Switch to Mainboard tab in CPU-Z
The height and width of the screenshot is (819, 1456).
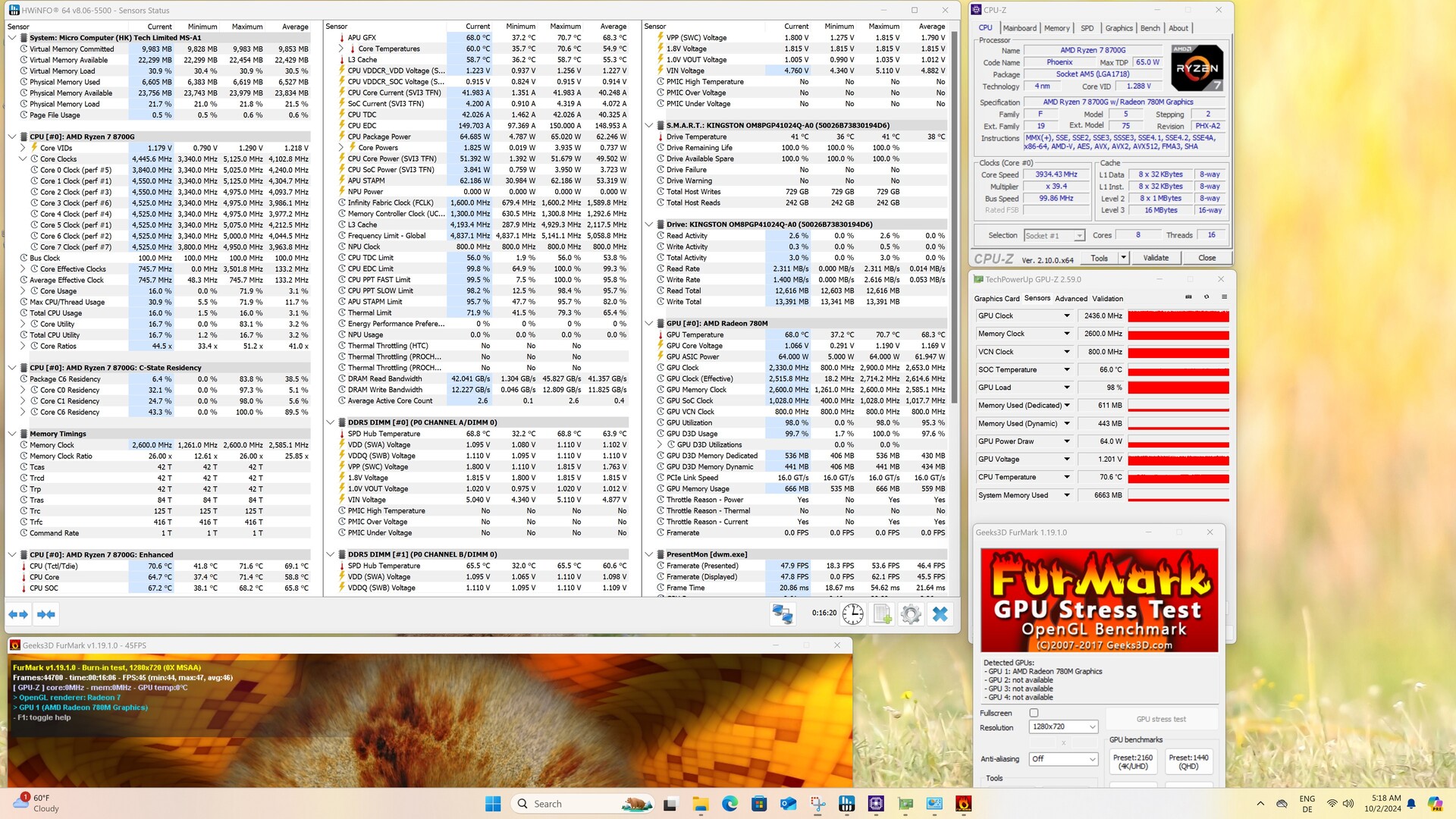click(1019, 28)
